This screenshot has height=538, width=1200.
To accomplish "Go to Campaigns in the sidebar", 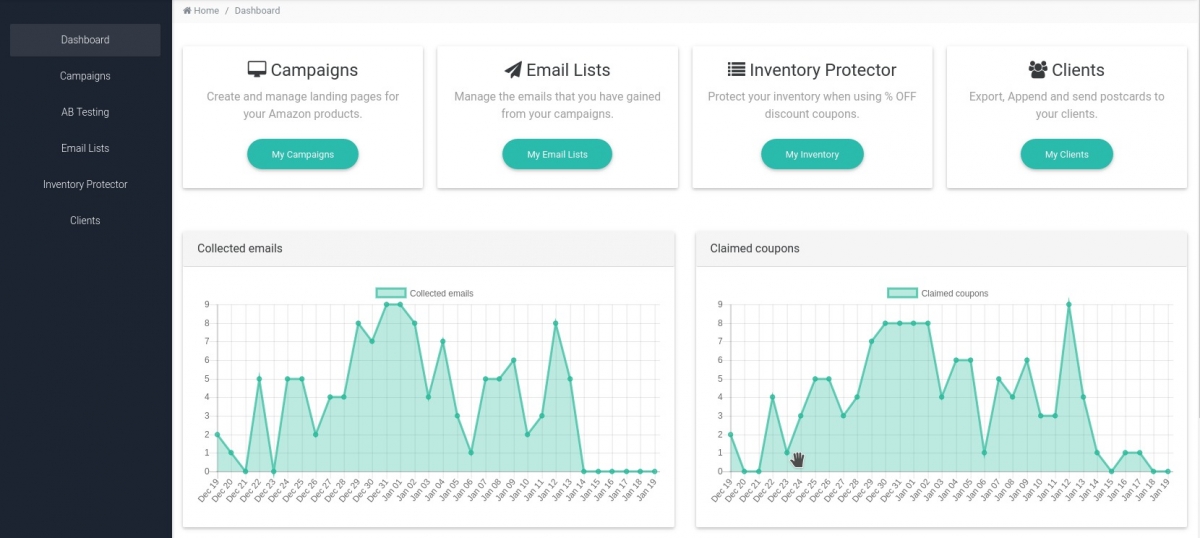I will pos(85,76).
